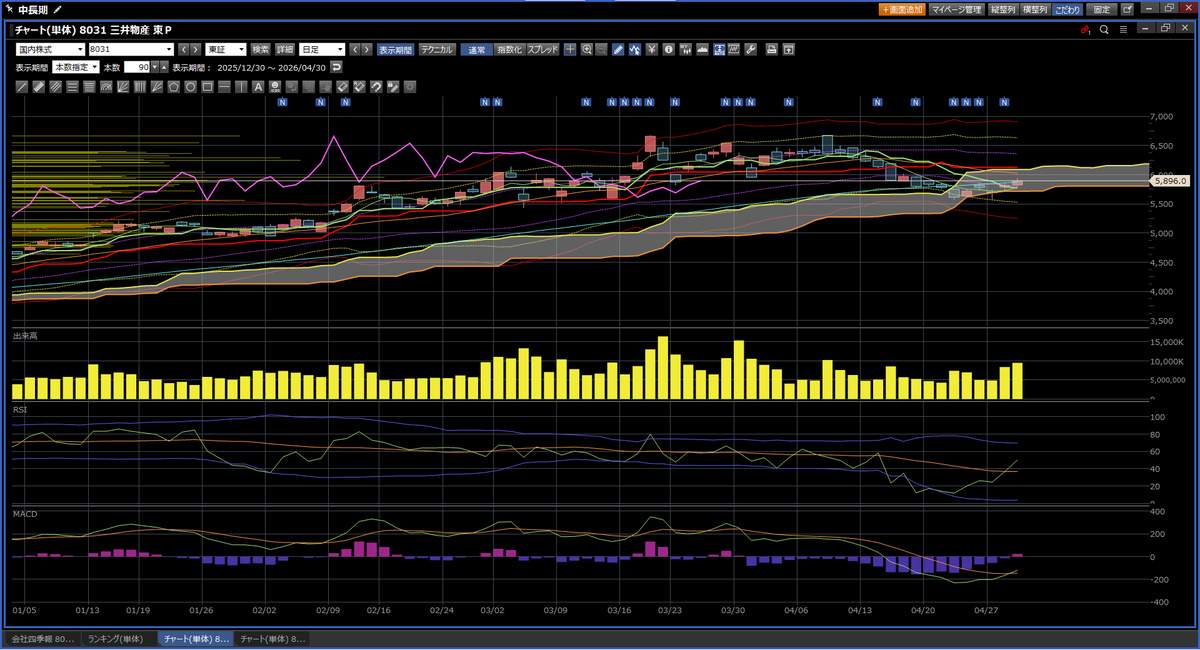Expand the 8031 stock code dropdown
The width and height of the screenshot is (1200, 650).
(x=169, y=49)
